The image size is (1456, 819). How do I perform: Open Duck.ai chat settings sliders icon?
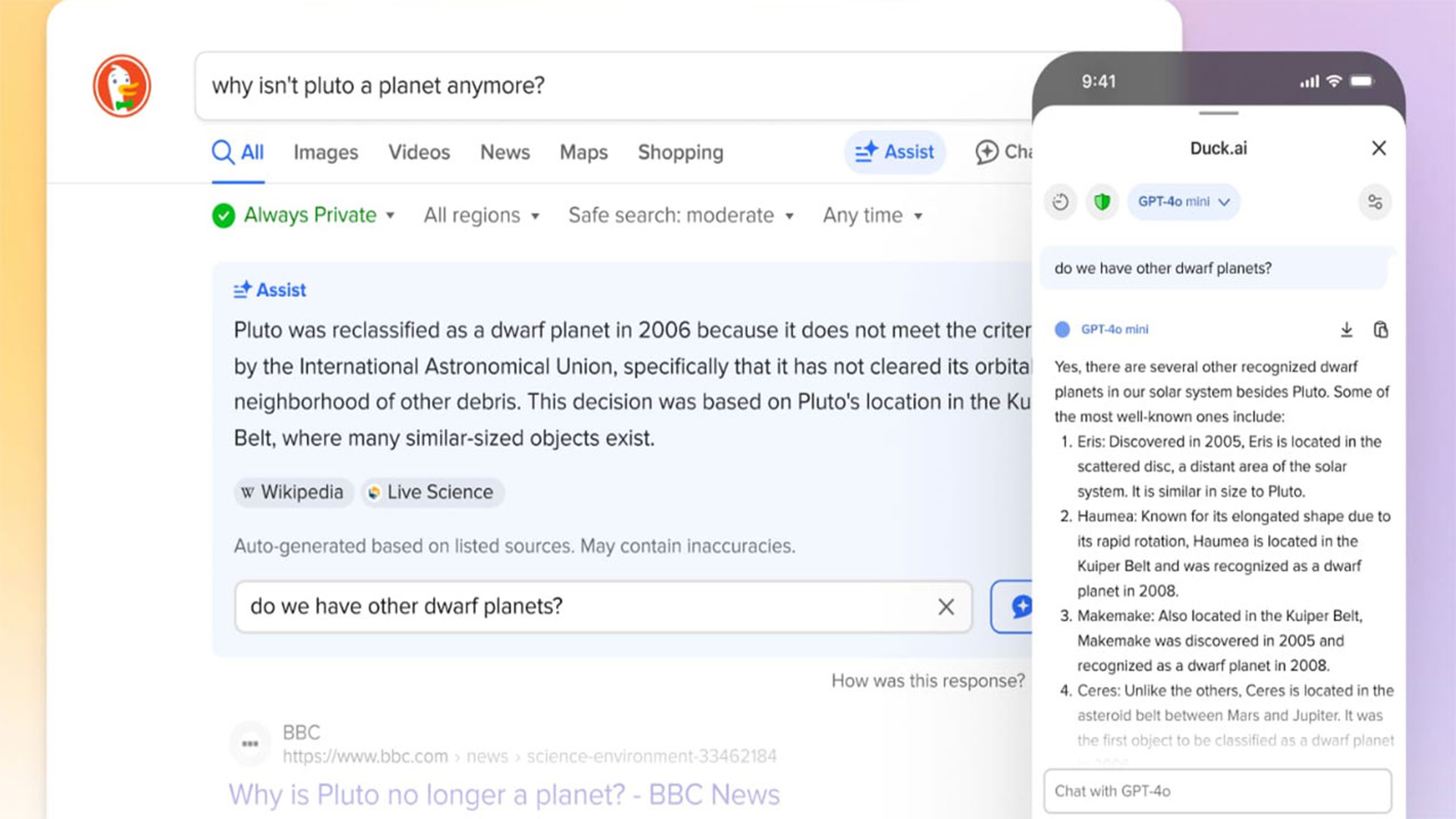pos(1374,202)
